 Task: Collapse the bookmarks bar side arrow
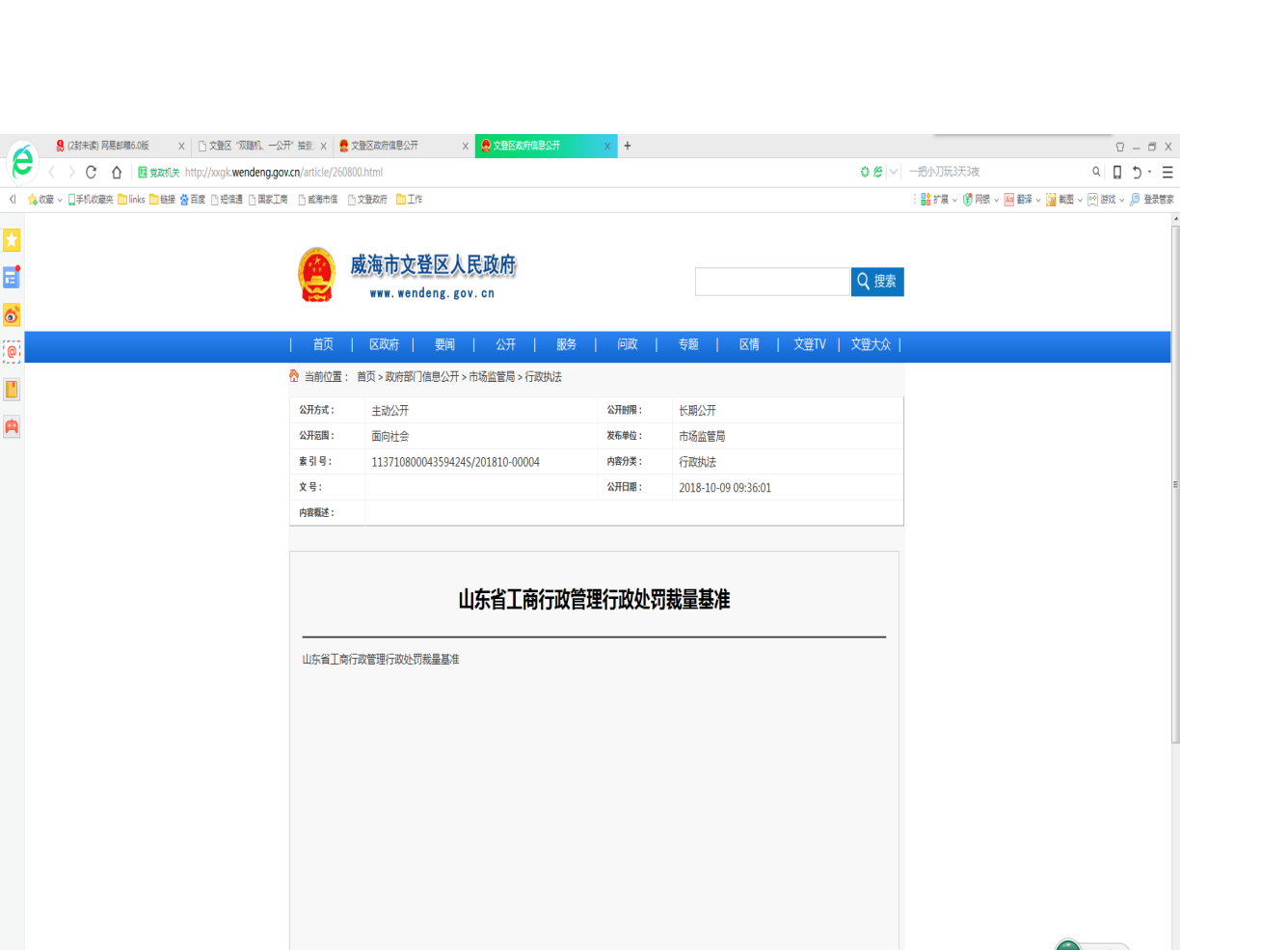[13, 200]
